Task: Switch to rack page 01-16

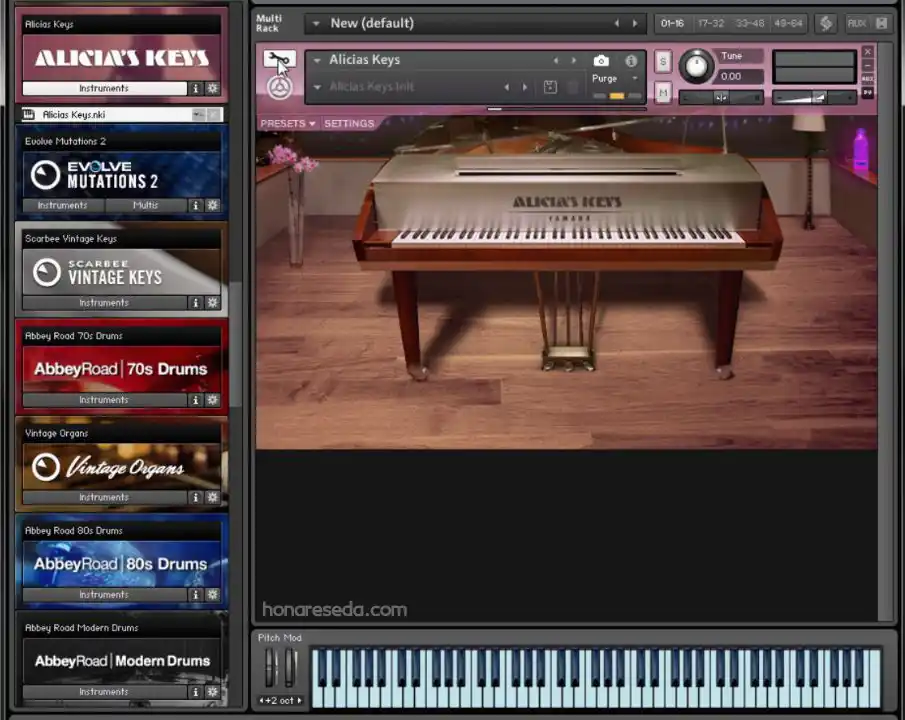Action: tap(672, 23)
